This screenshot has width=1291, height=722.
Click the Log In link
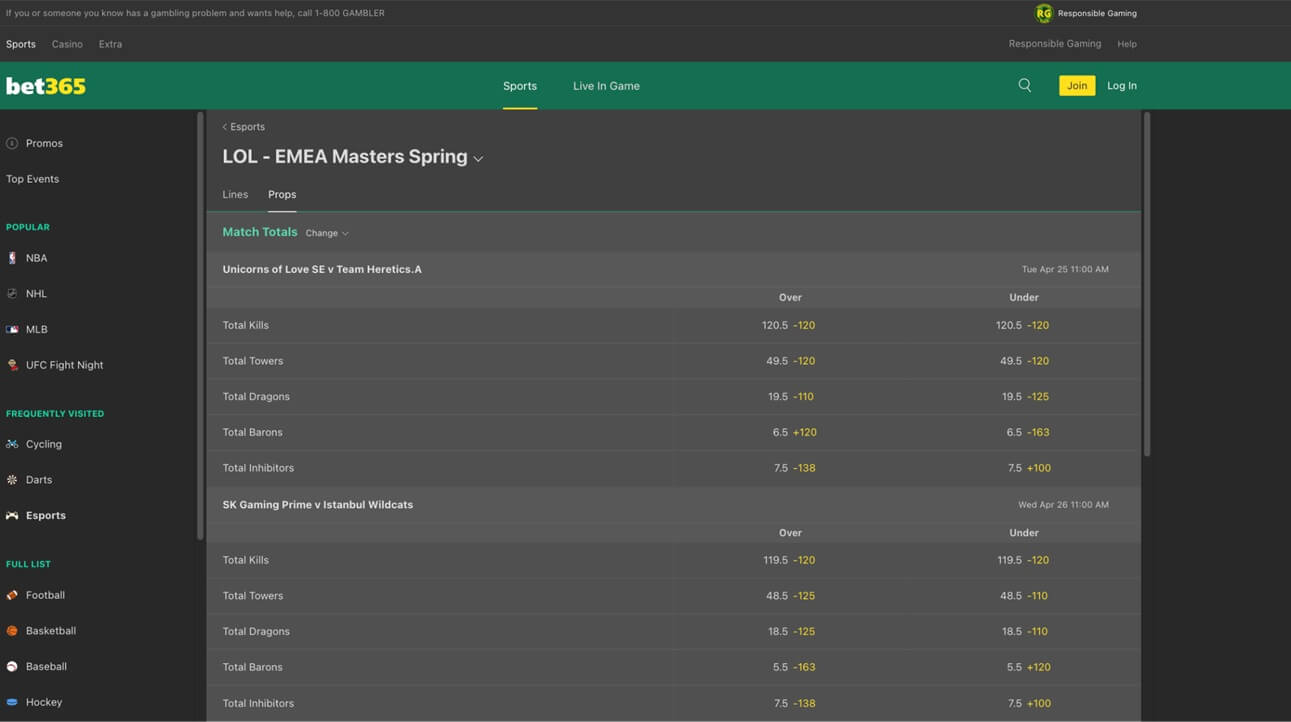pos(1122,86)
